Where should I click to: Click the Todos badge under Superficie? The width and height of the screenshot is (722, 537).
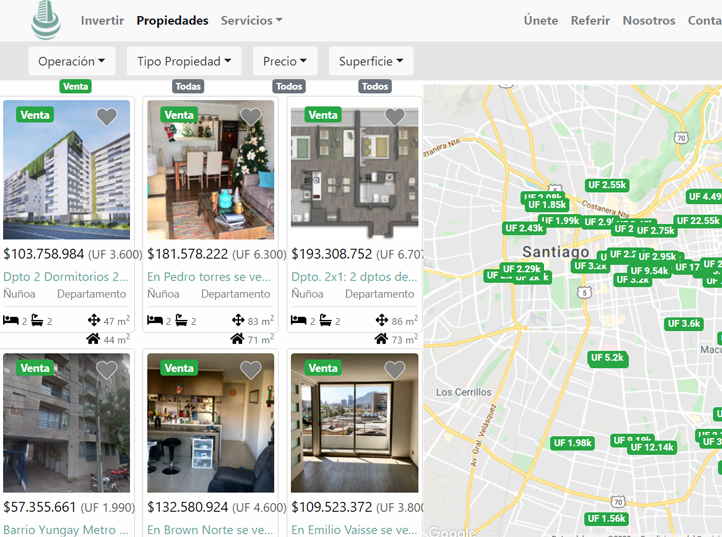pyautogui.click(x=375, y=86)
